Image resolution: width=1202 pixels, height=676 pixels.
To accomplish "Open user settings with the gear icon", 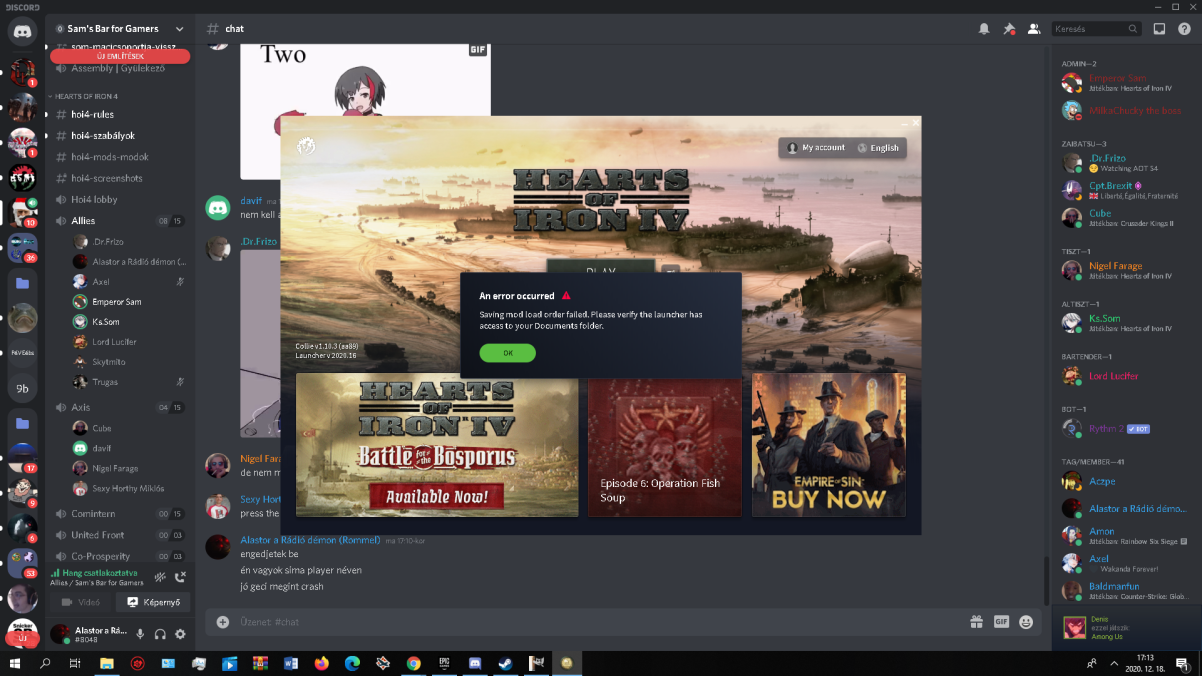I will (x=180, y=633).
